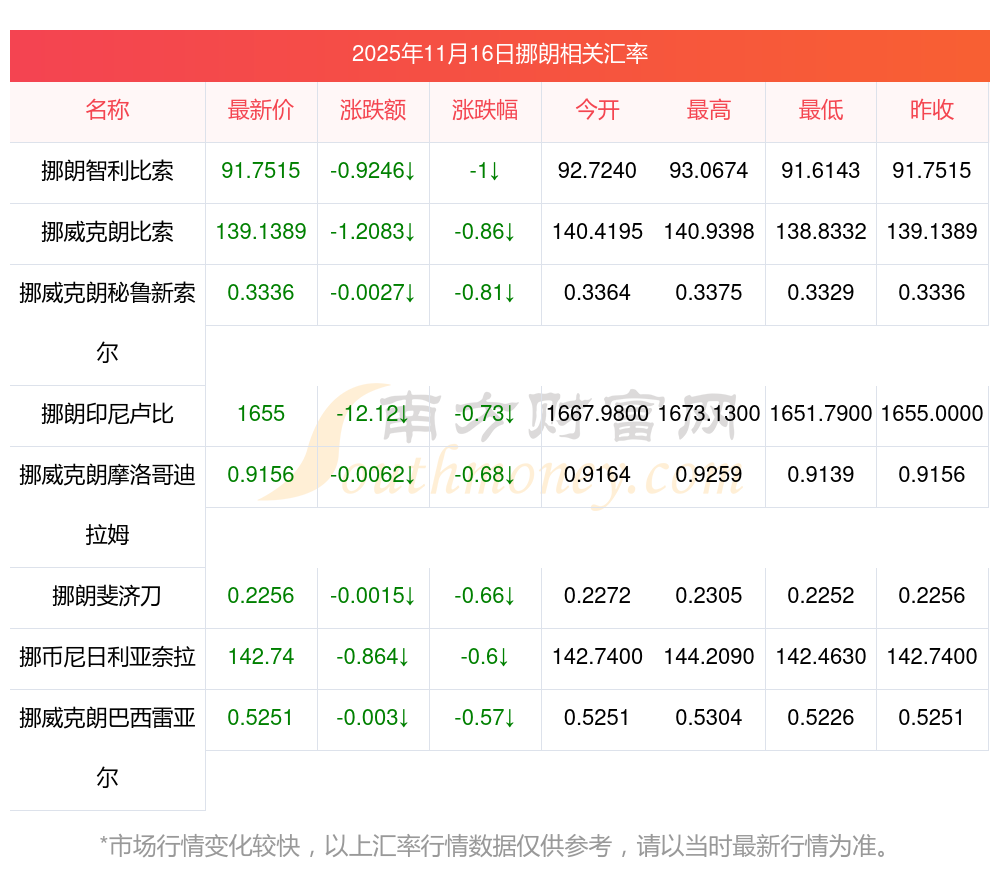Click the 今开 column header

tap(597, 110)
